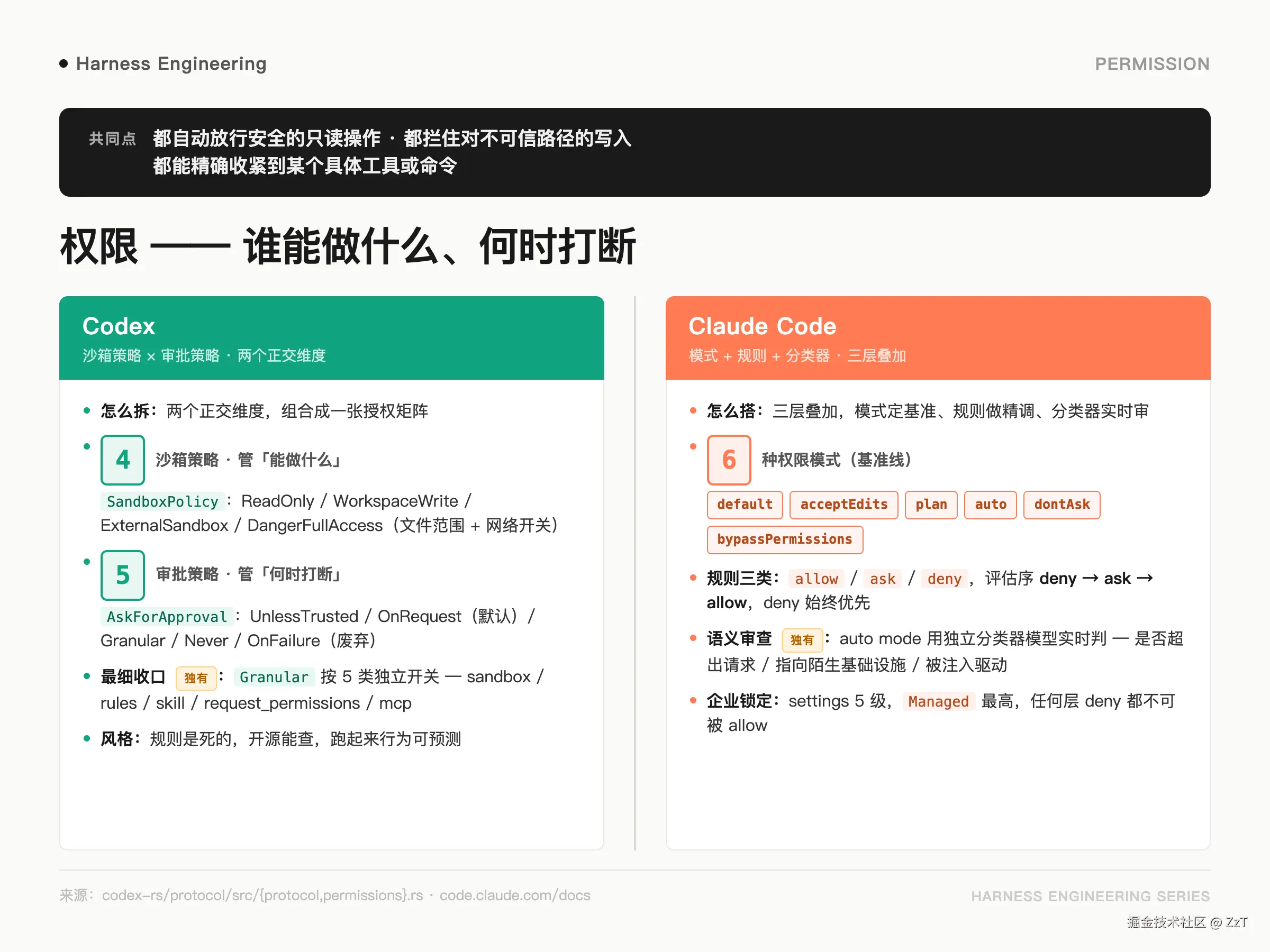Click the subtitle "模式 + 规则 + 分类器 · 三层叠加"

coord(797,356)
